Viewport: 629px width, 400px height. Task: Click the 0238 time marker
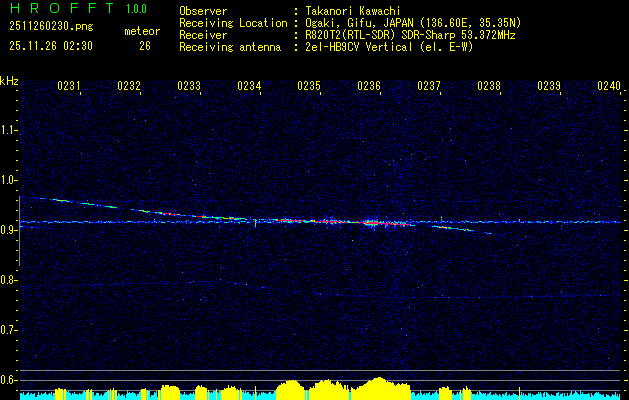tap(489, 86)
